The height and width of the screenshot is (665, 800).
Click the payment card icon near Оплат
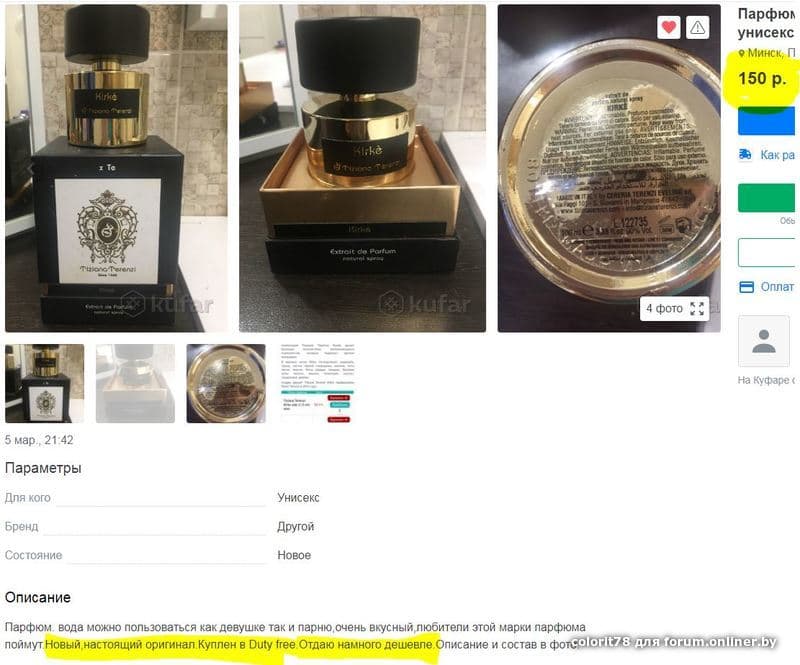click(x=746, y=287)
